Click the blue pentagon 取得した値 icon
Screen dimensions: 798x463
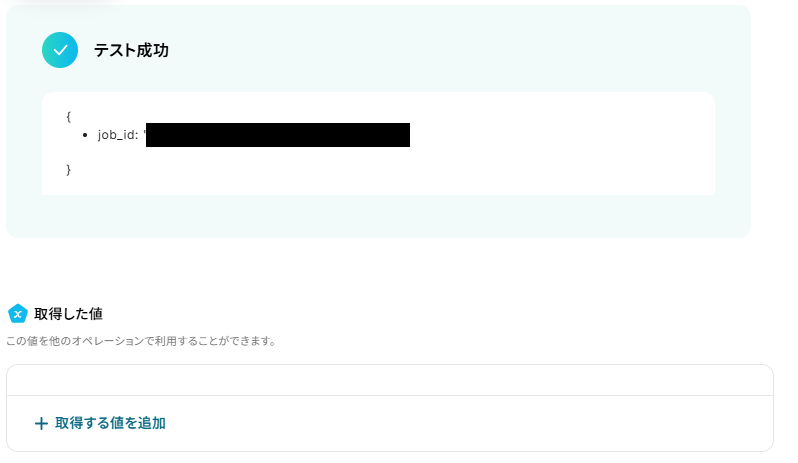[18, 314]
